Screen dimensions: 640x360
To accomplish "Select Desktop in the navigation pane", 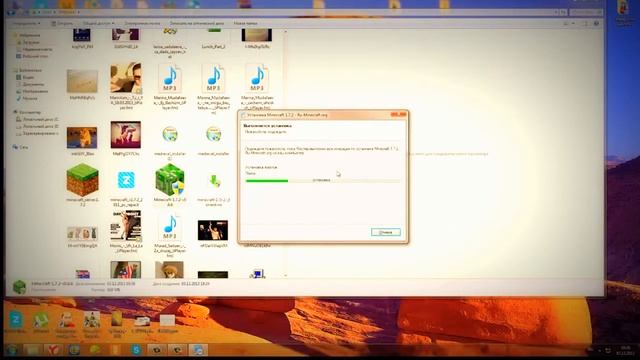I will (x=33, y=56).
